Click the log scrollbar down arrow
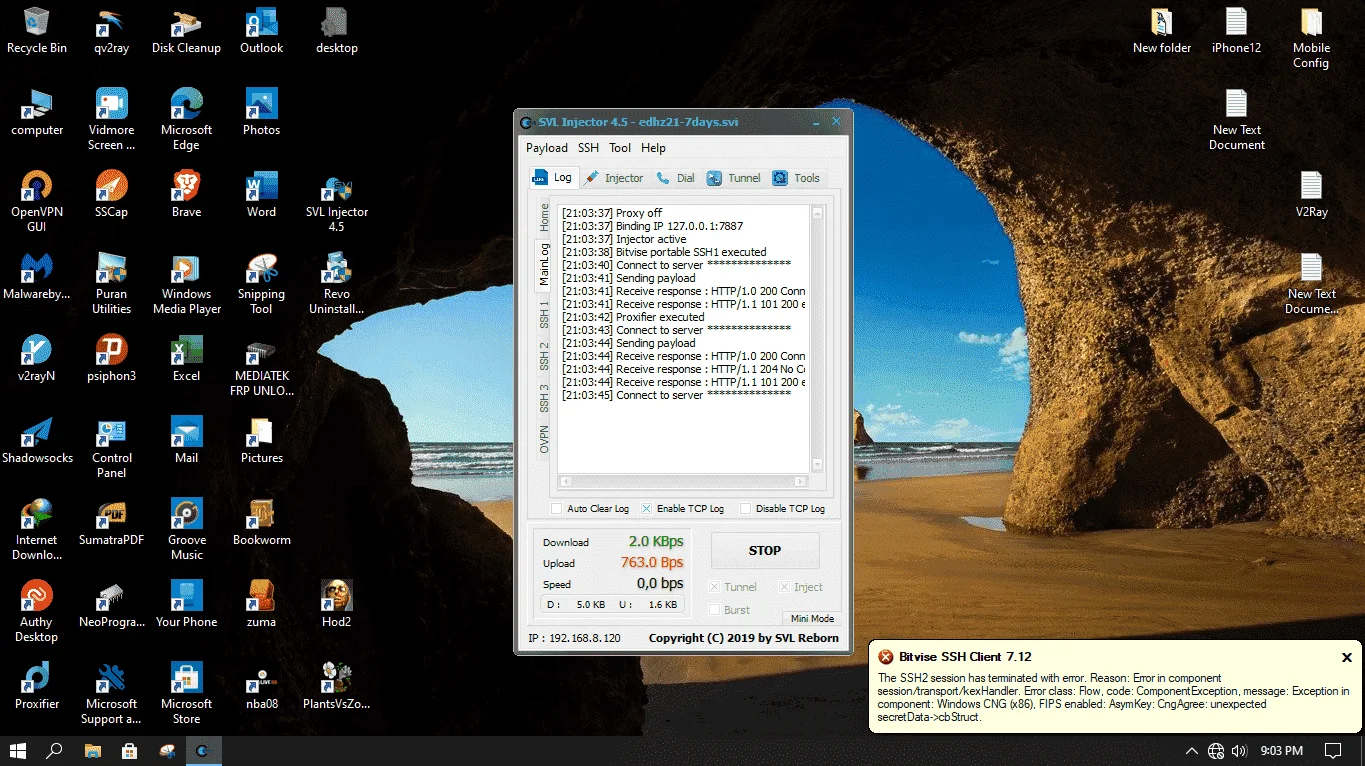 [817, 464]
